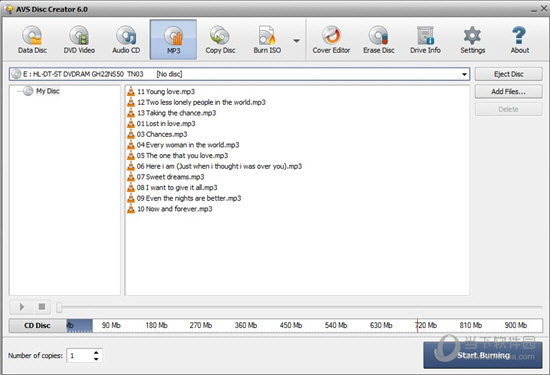This screenshot has width=550, height=375.
Task: Select the MP3 disc mode
Action: (173, 40)
